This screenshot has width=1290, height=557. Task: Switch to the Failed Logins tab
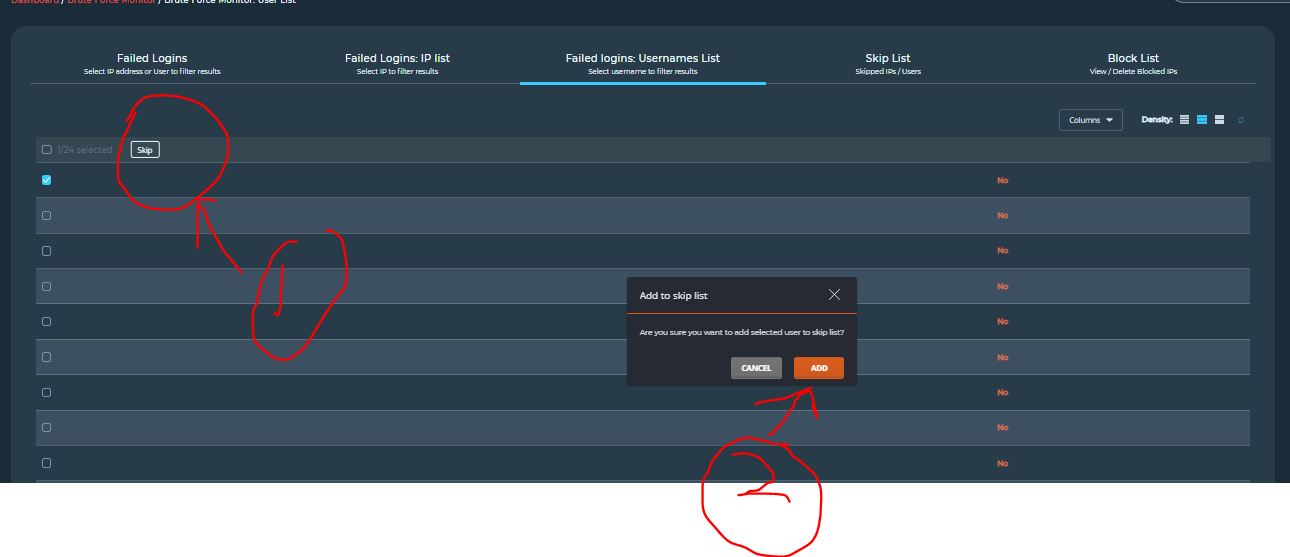click(x=152, y=64)
